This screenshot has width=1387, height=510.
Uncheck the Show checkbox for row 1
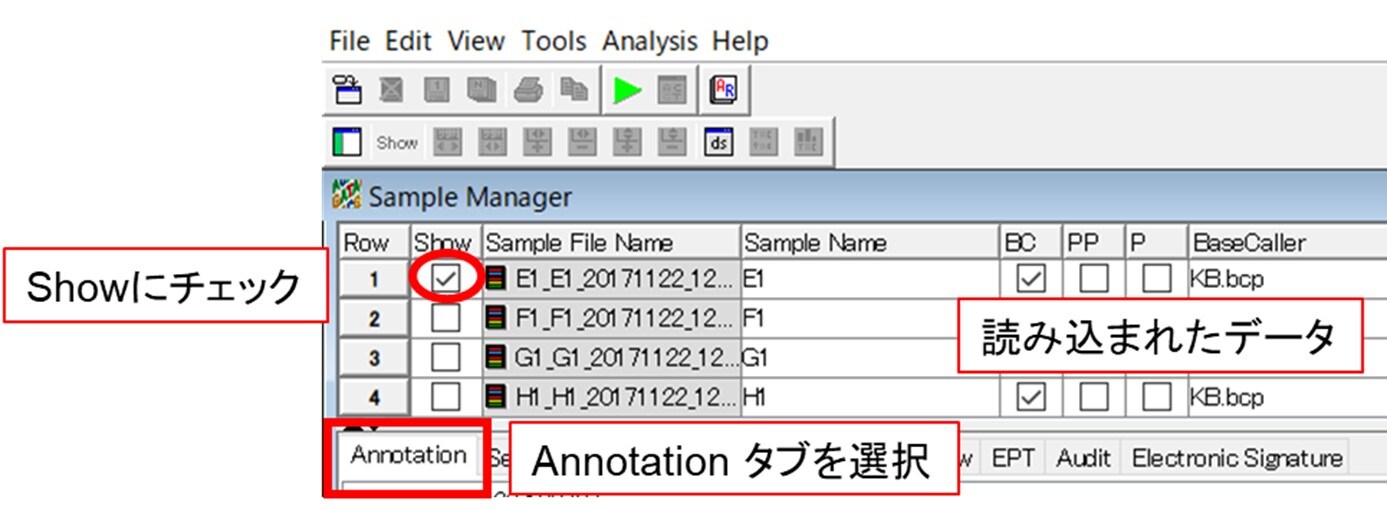[x=446, y=280]
